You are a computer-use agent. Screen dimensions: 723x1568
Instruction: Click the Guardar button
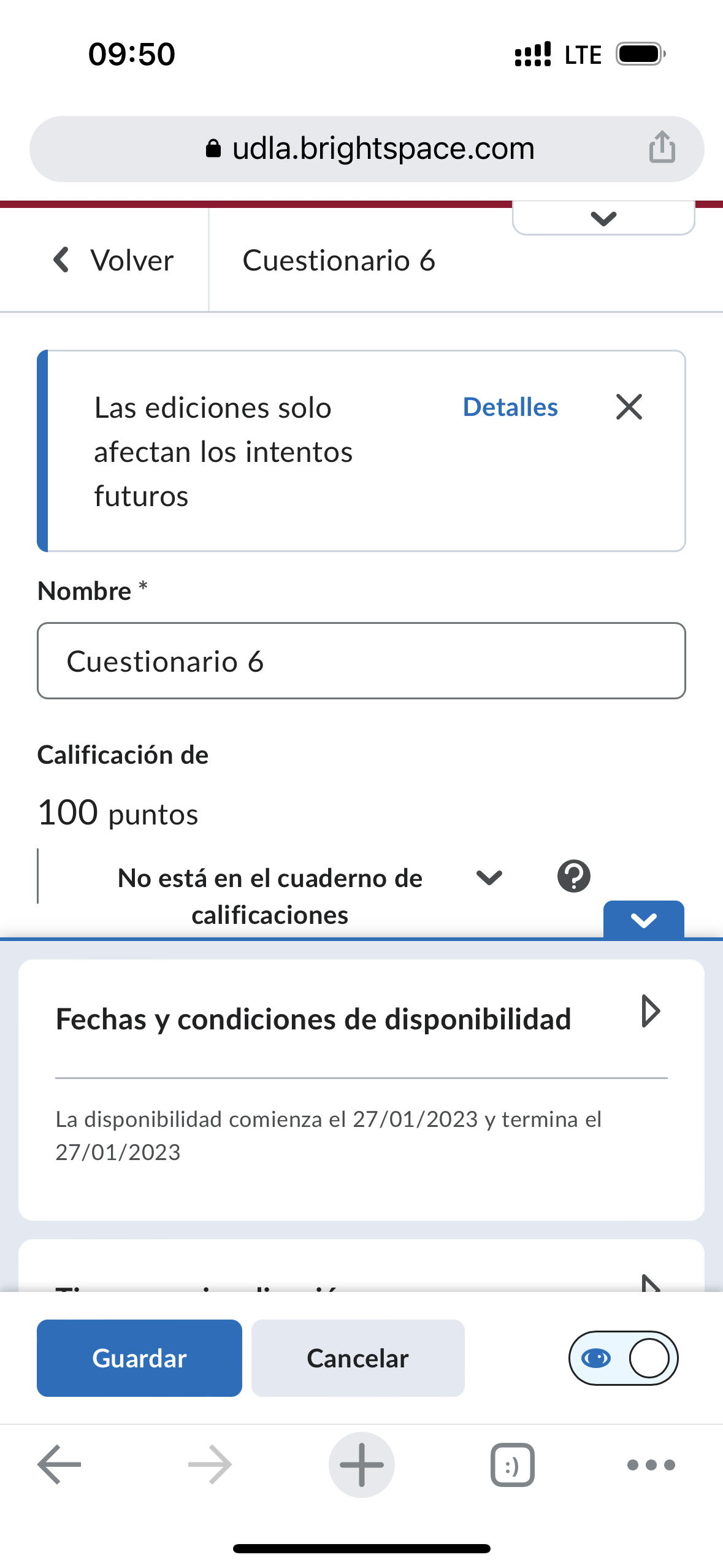click(x=139, y=1358)
